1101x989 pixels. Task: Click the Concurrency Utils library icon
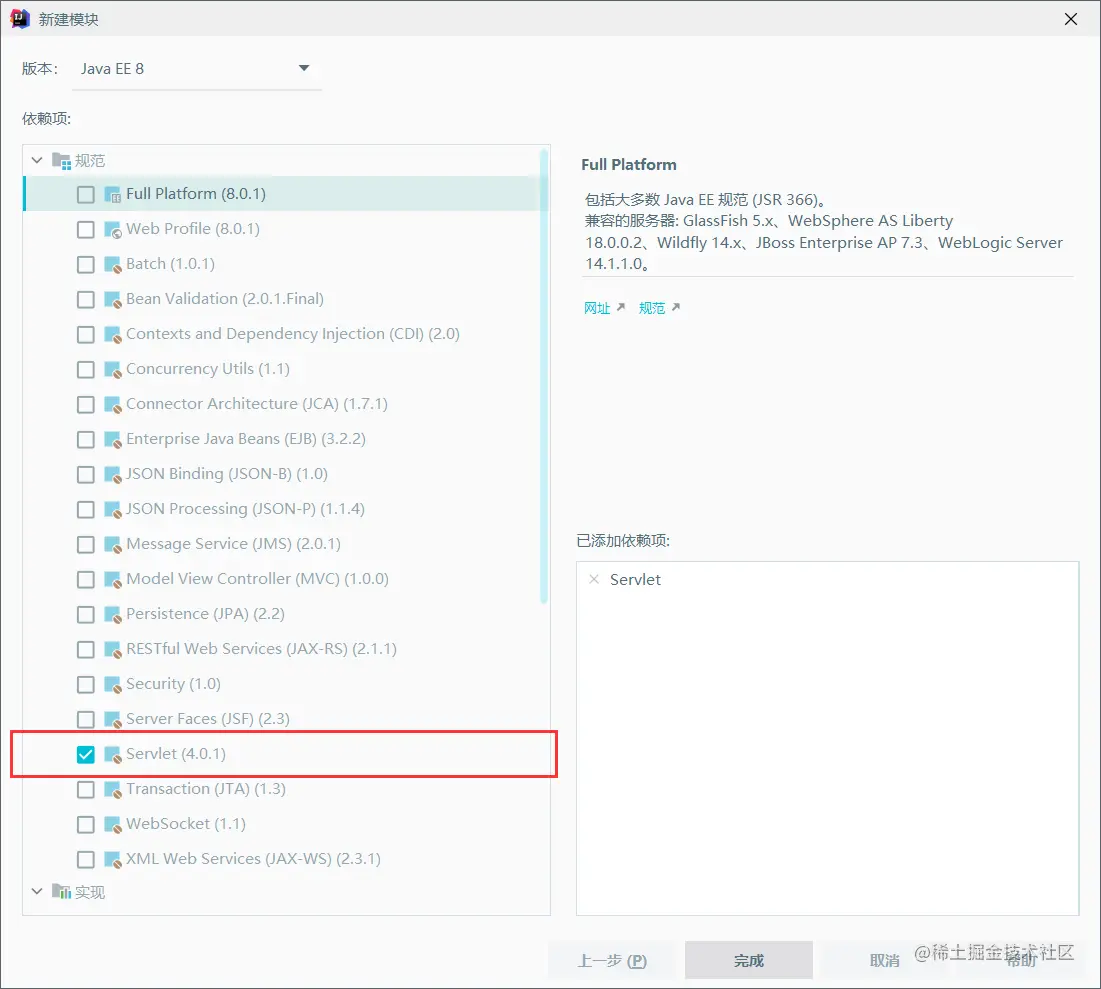pos(112,370)
